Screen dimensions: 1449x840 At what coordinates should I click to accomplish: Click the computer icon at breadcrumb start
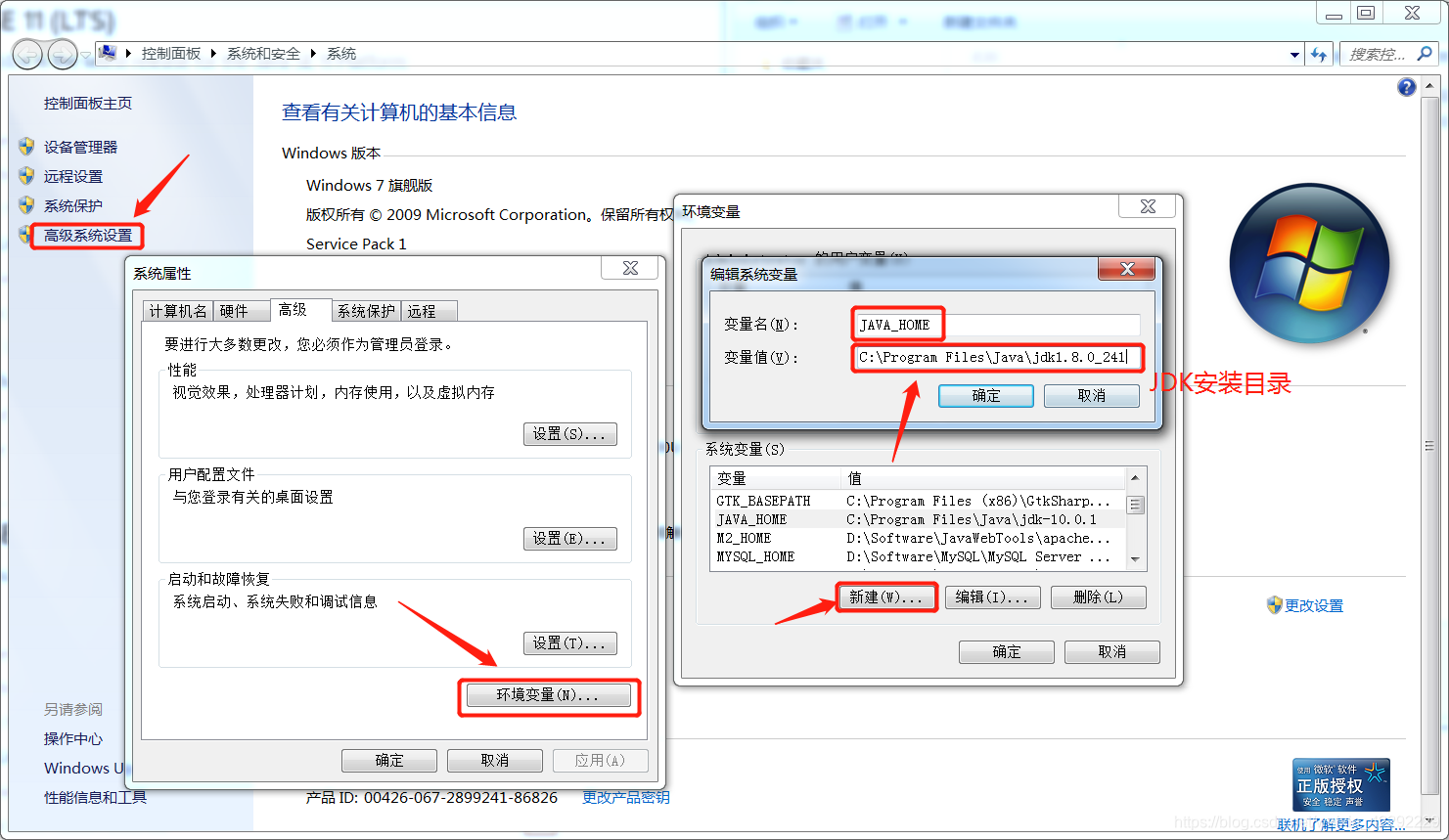(x=107, y=53)
